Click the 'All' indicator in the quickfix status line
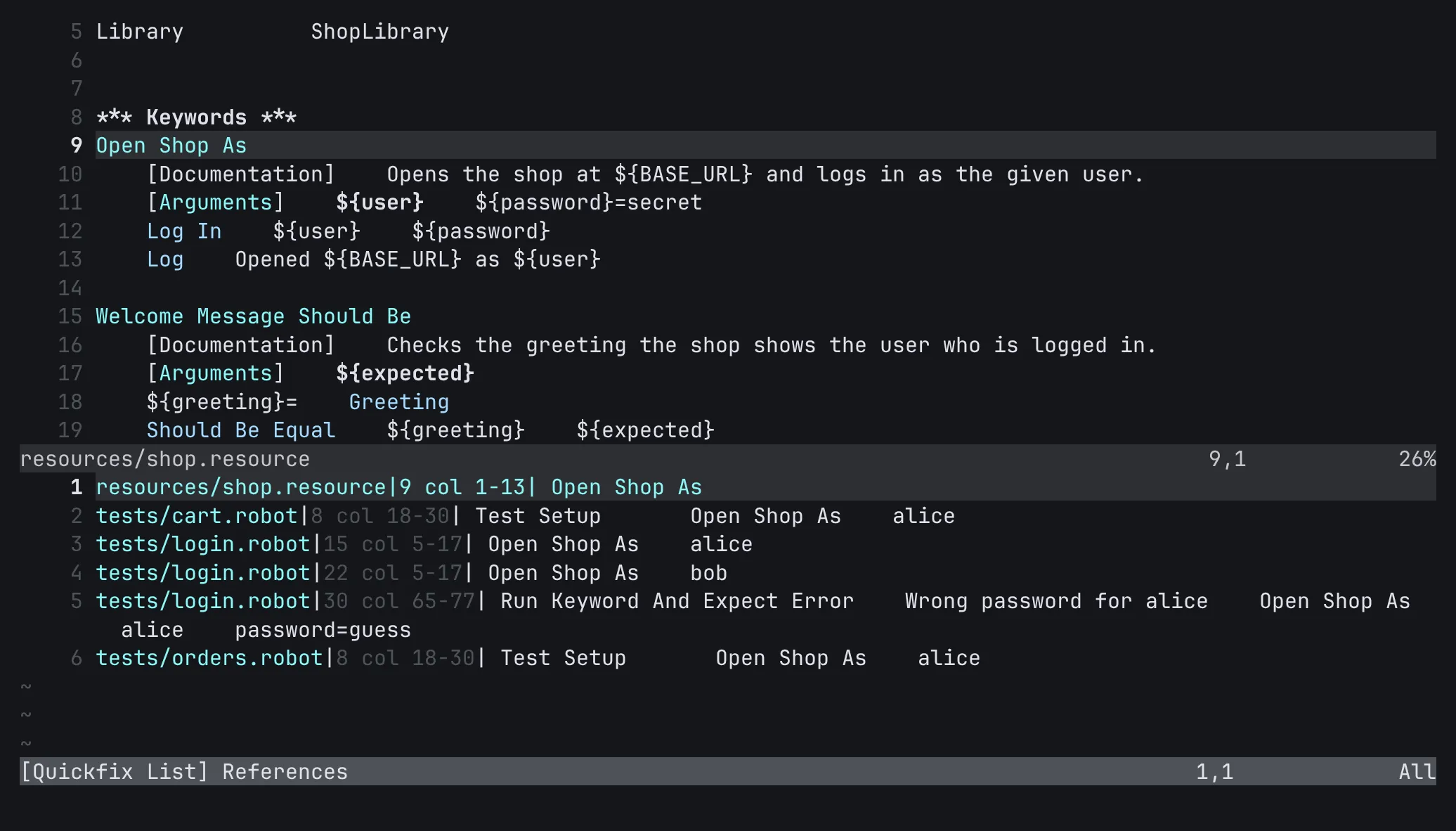The image size is (1456, 831). point(1417,772)
